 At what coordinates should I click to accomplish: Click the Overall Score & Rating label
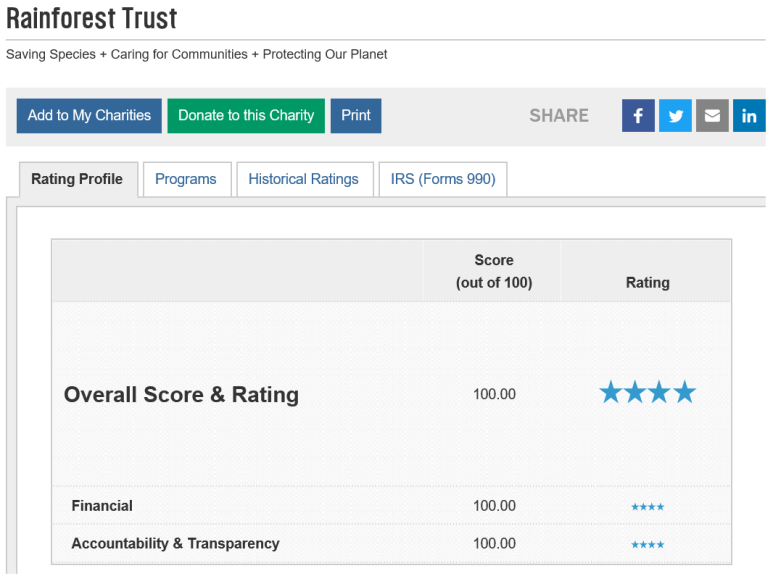181,394
